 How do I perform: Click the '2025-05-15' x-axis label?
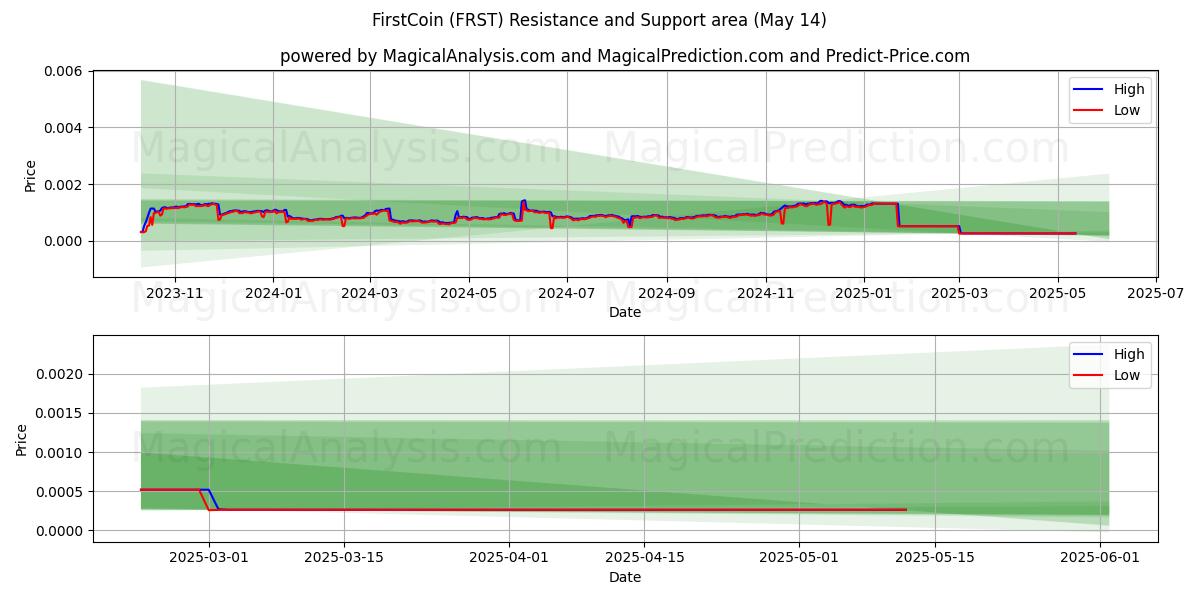coord(935,559)
